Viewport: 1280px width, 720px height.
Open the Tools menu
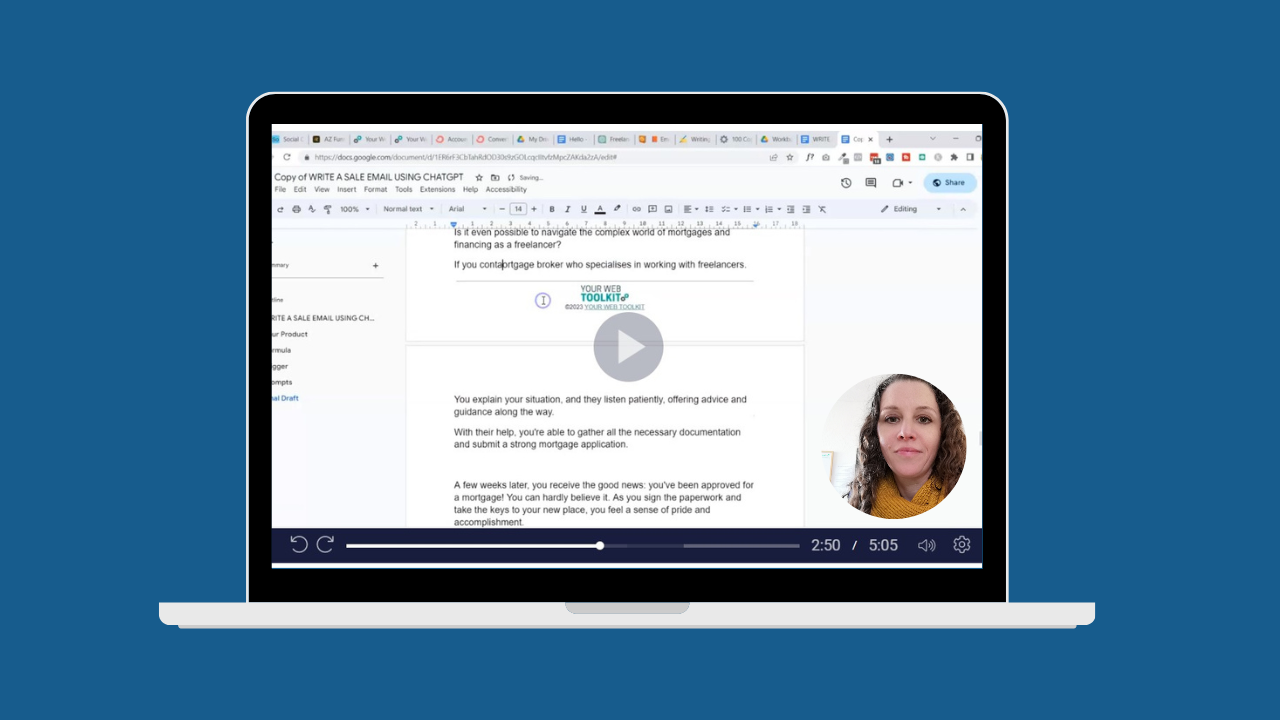pyautogui.click(x=403, y=189)
